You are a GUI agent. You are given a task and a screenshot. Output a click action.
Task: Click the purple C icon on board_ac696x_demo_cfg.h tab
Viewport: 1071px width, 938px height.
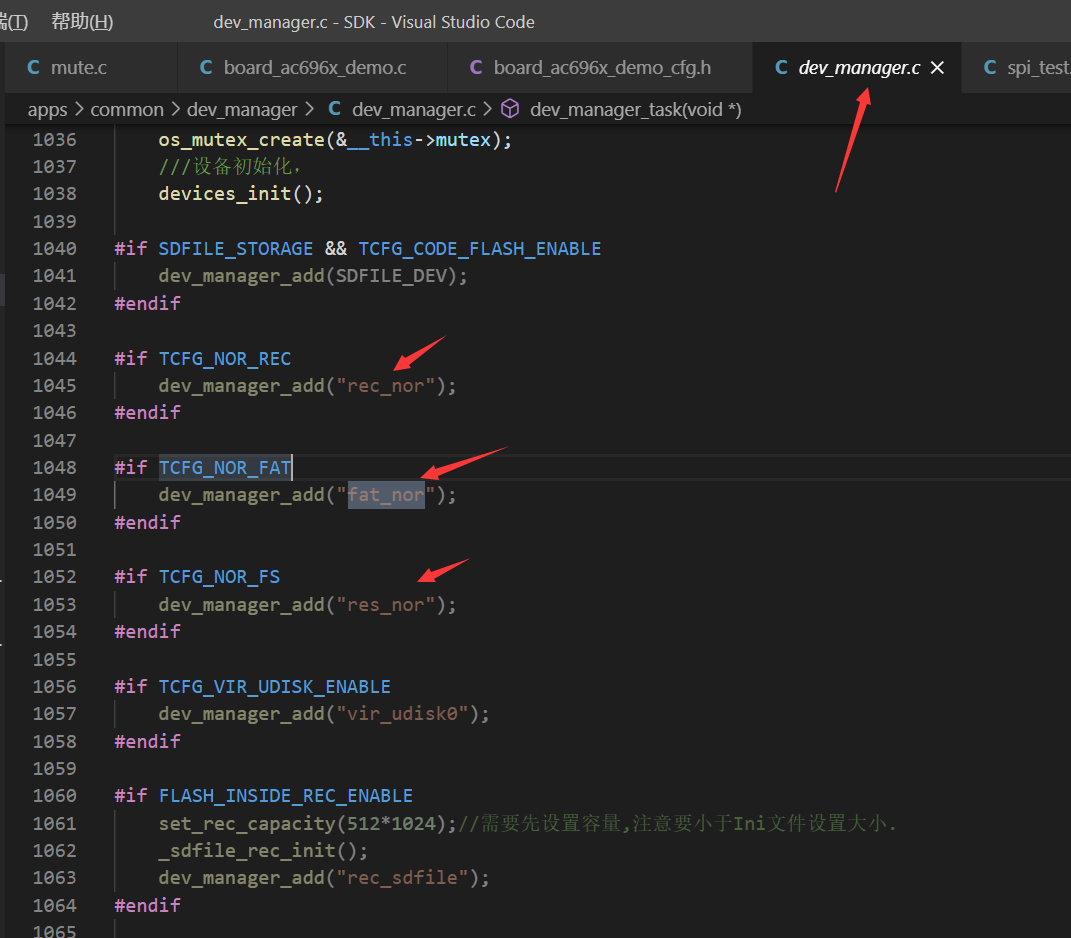click(476, 68)
